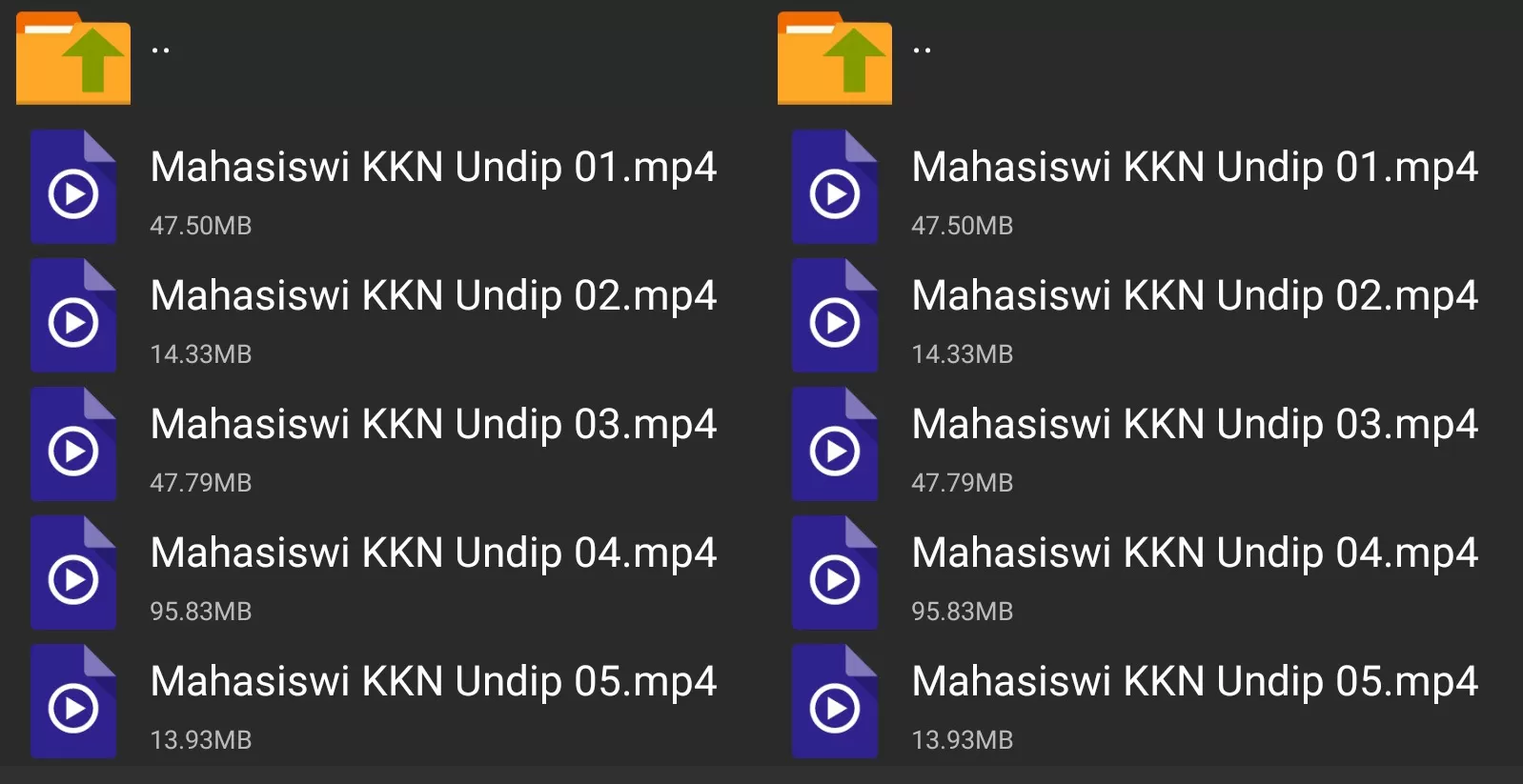Open parent folder icon in left pane
The image size is (1523, 784).
point(73,57)
